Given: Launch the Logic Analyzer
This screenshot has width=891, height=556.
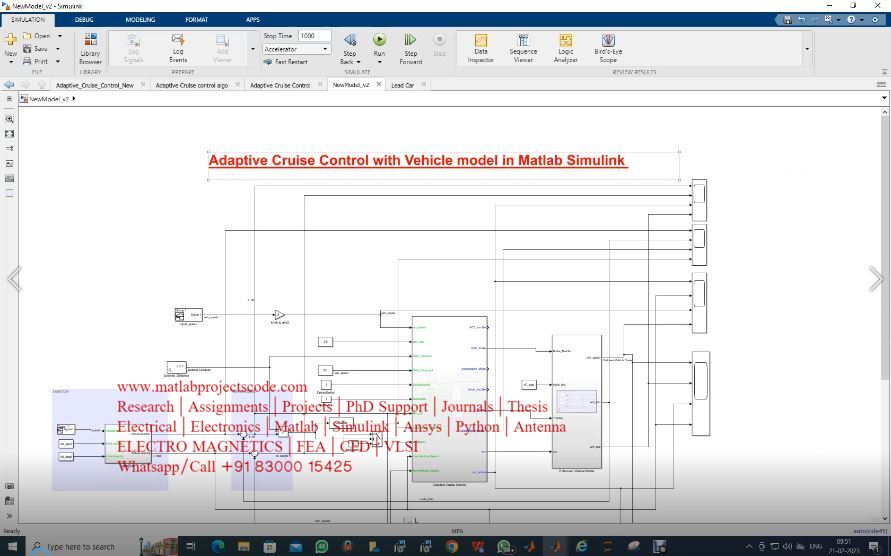Looking at the screenshot, I should [565, 47].
